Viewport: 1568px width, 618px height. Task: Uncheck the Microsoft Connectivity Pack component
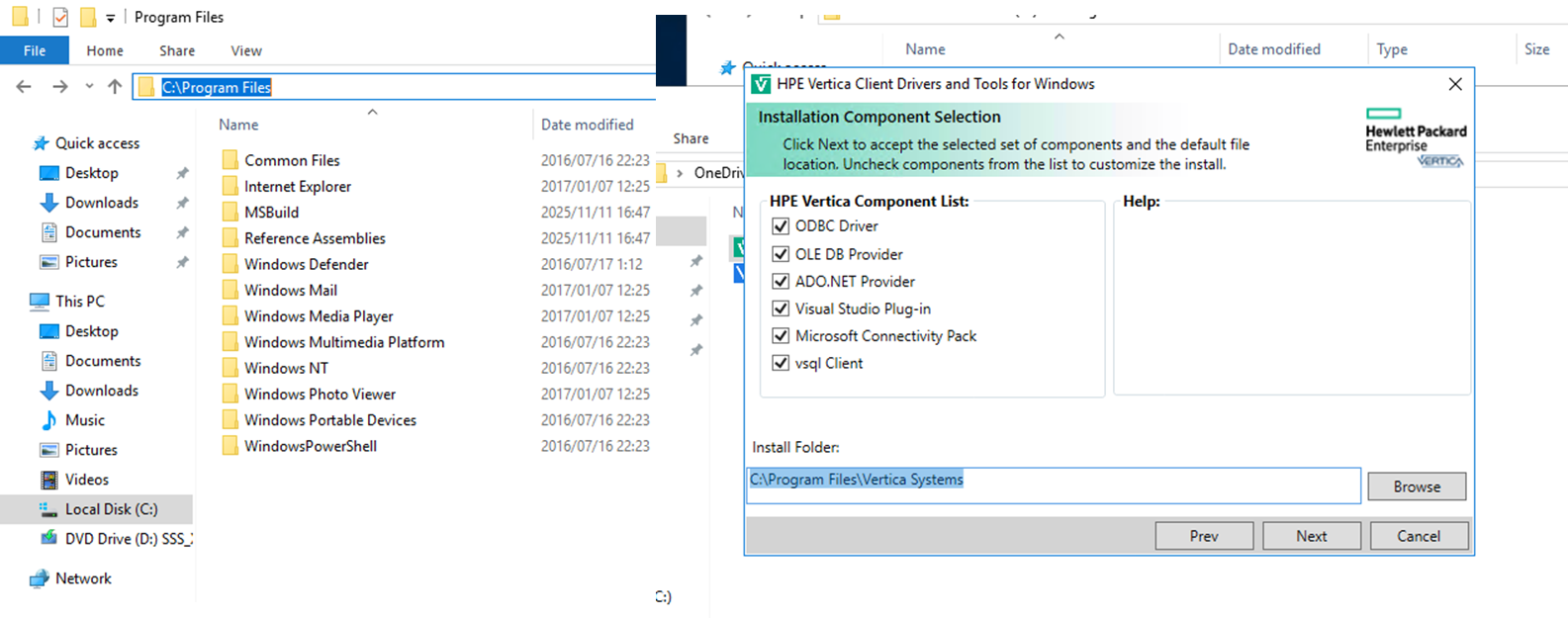[x=781, y=336]
